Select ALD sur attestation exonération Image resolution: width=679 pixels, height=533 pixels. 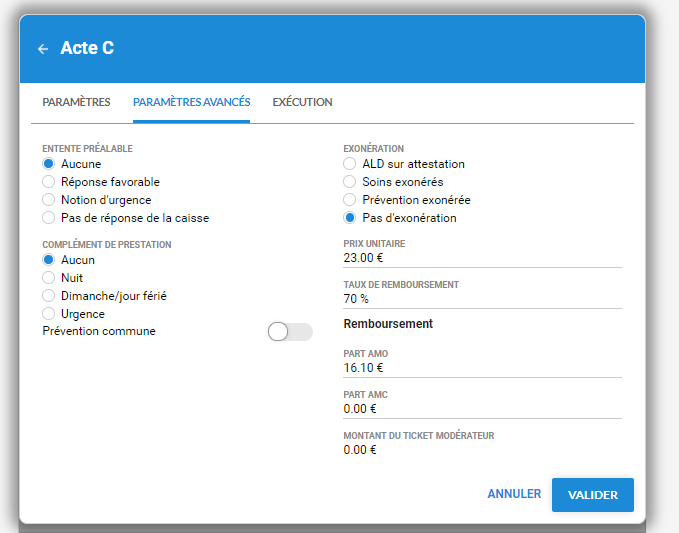tap(349, 164)
